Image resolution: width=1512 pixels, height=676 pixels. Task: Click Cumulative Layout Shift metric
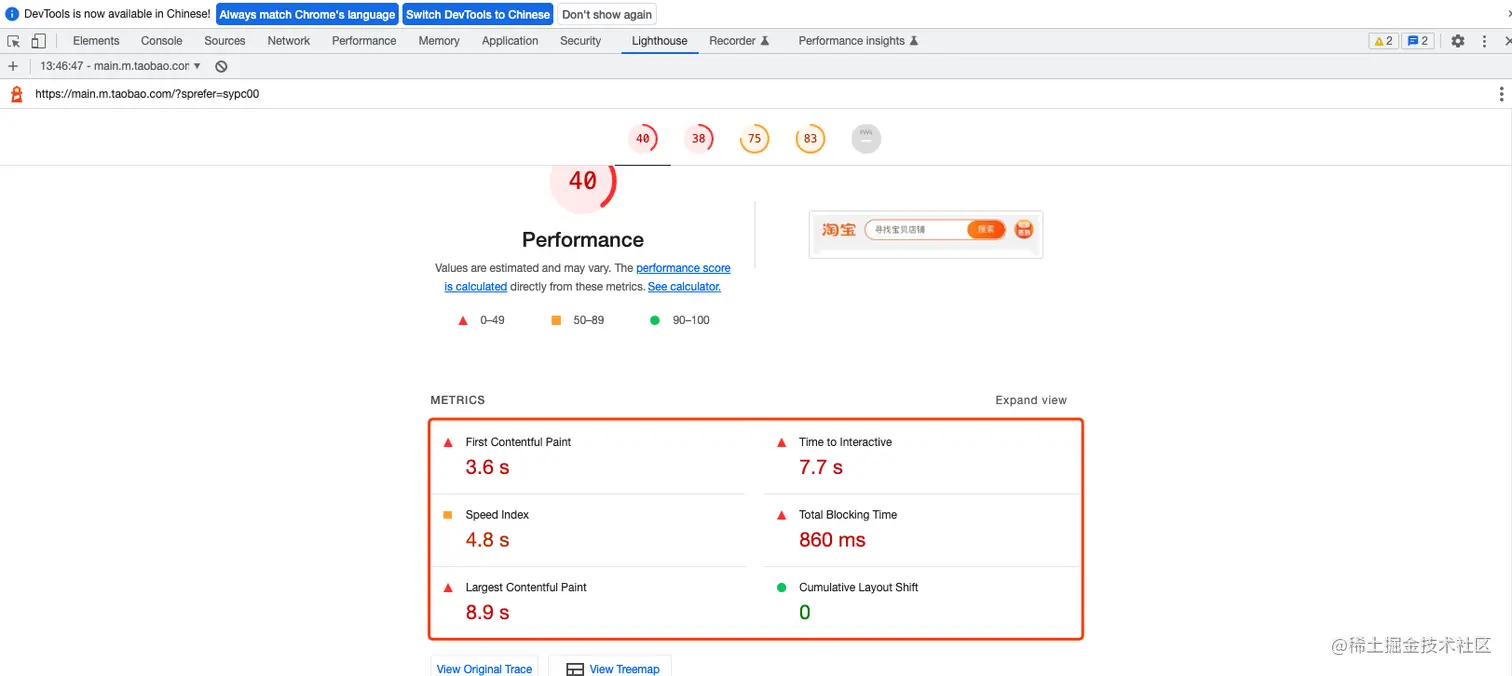922,602
